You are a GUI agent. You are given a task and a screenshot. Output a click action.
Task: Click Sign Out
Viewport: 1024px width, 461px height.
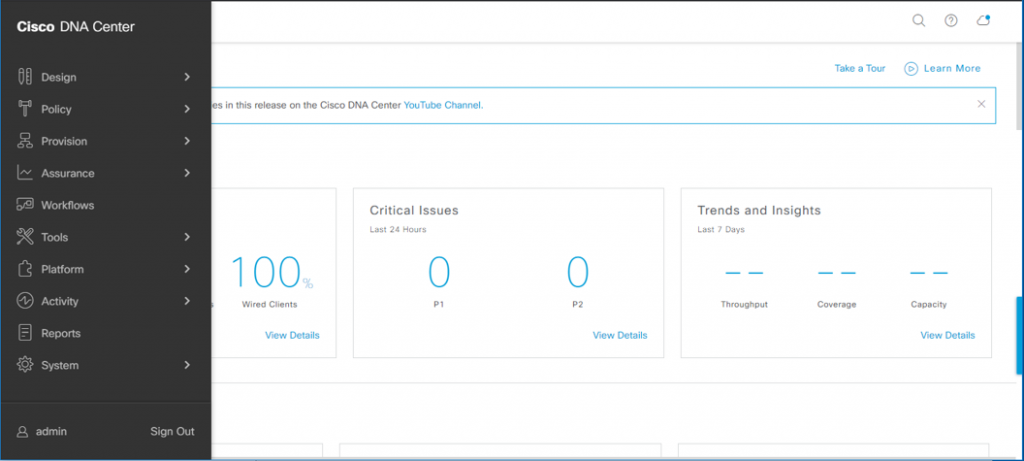pyautogui.click(x=172, y=432)
